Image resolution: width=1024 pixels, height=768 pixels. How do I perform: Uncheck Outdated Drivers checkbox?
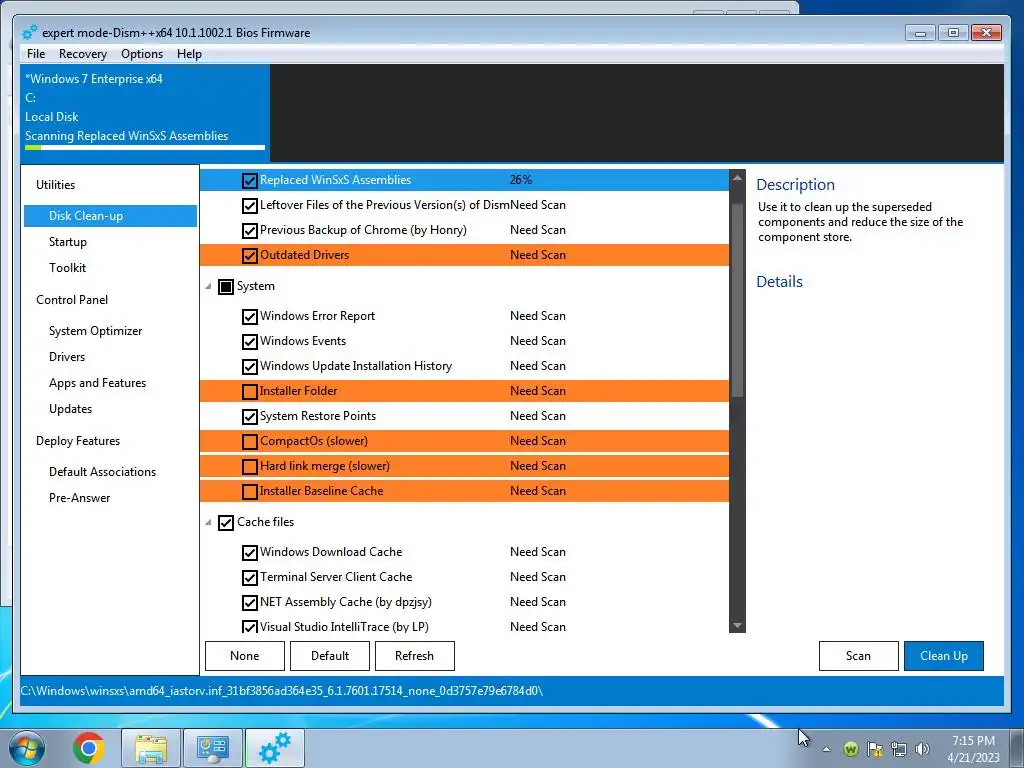point(249,255)
